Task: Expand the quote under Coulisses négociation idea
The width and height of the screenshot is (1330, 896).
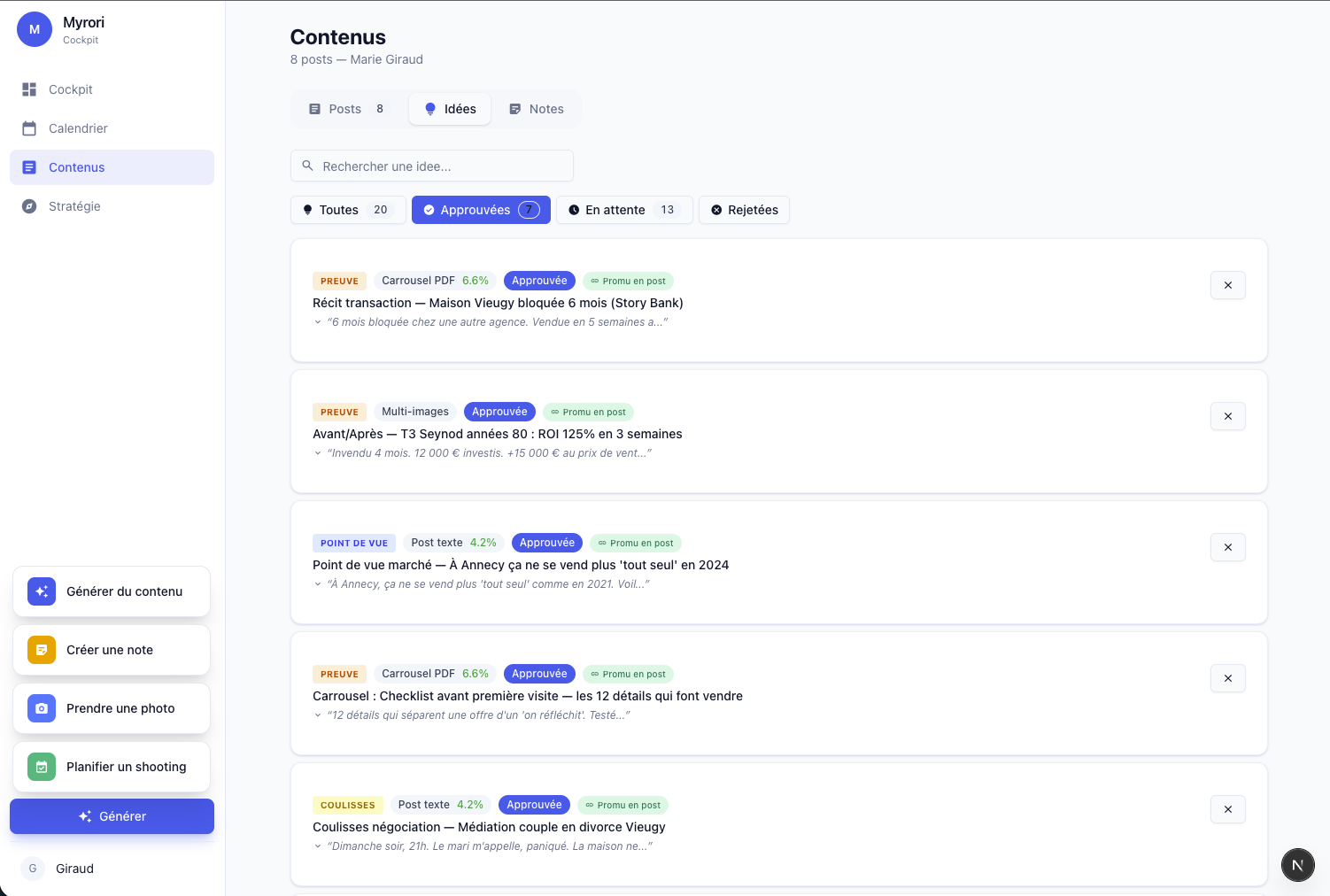Action: point(318,846)
